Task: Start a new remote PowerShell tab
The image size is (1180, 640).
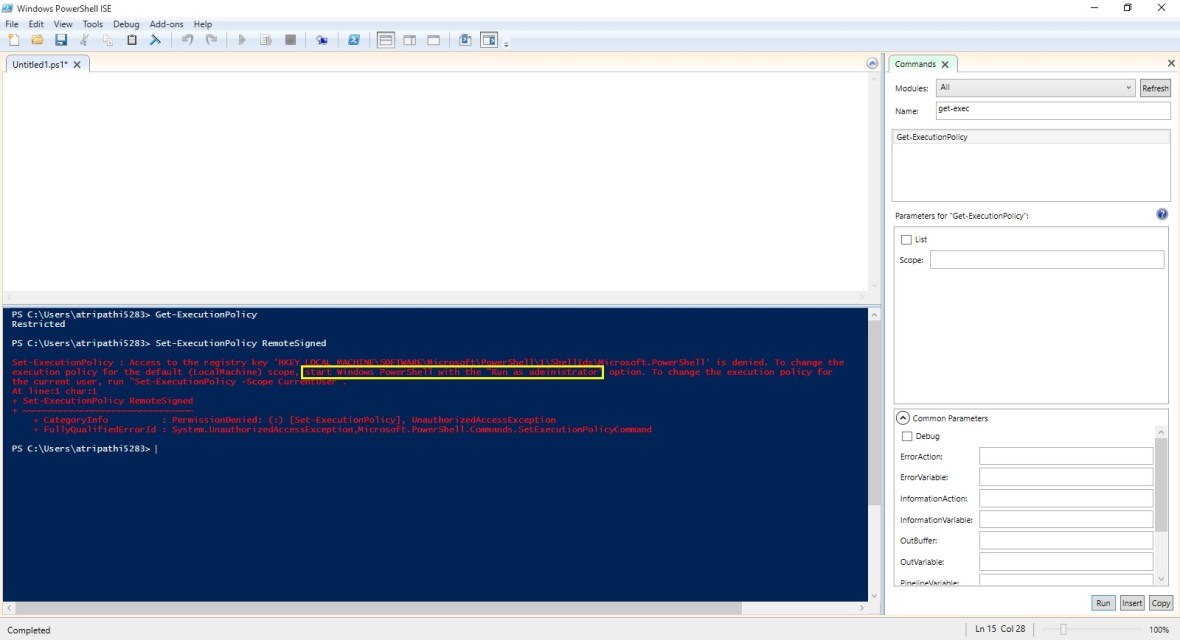Action: click(321, 40)
